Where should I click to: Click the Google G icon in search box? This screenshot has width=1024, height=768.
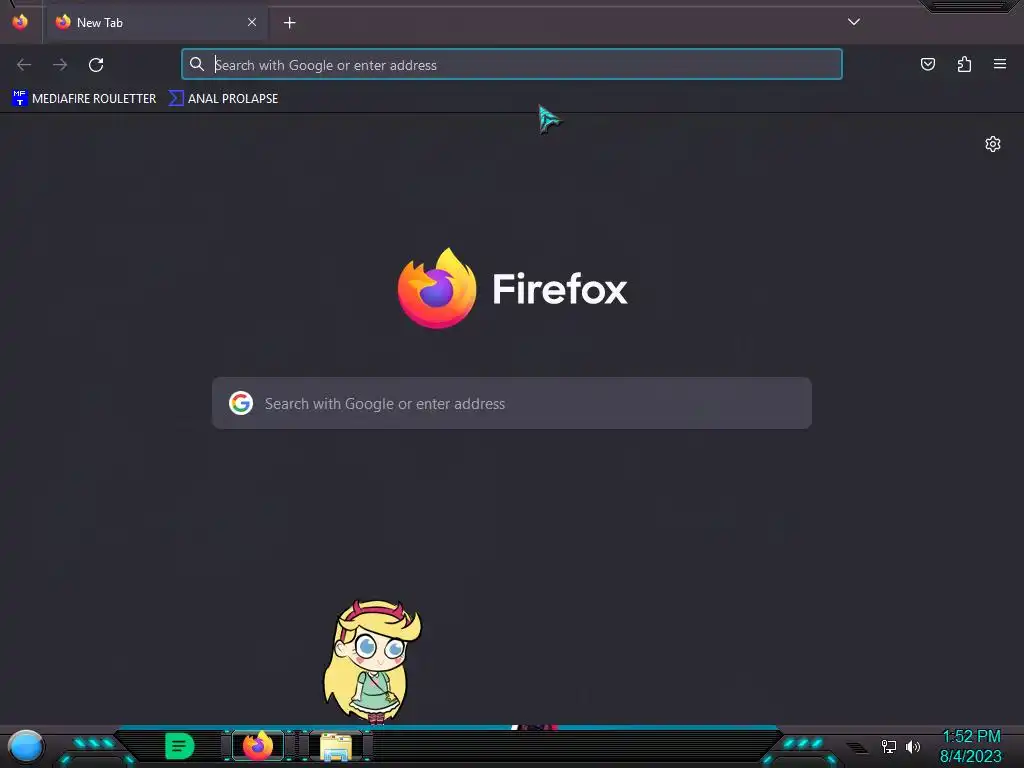(x=241, y=403)
